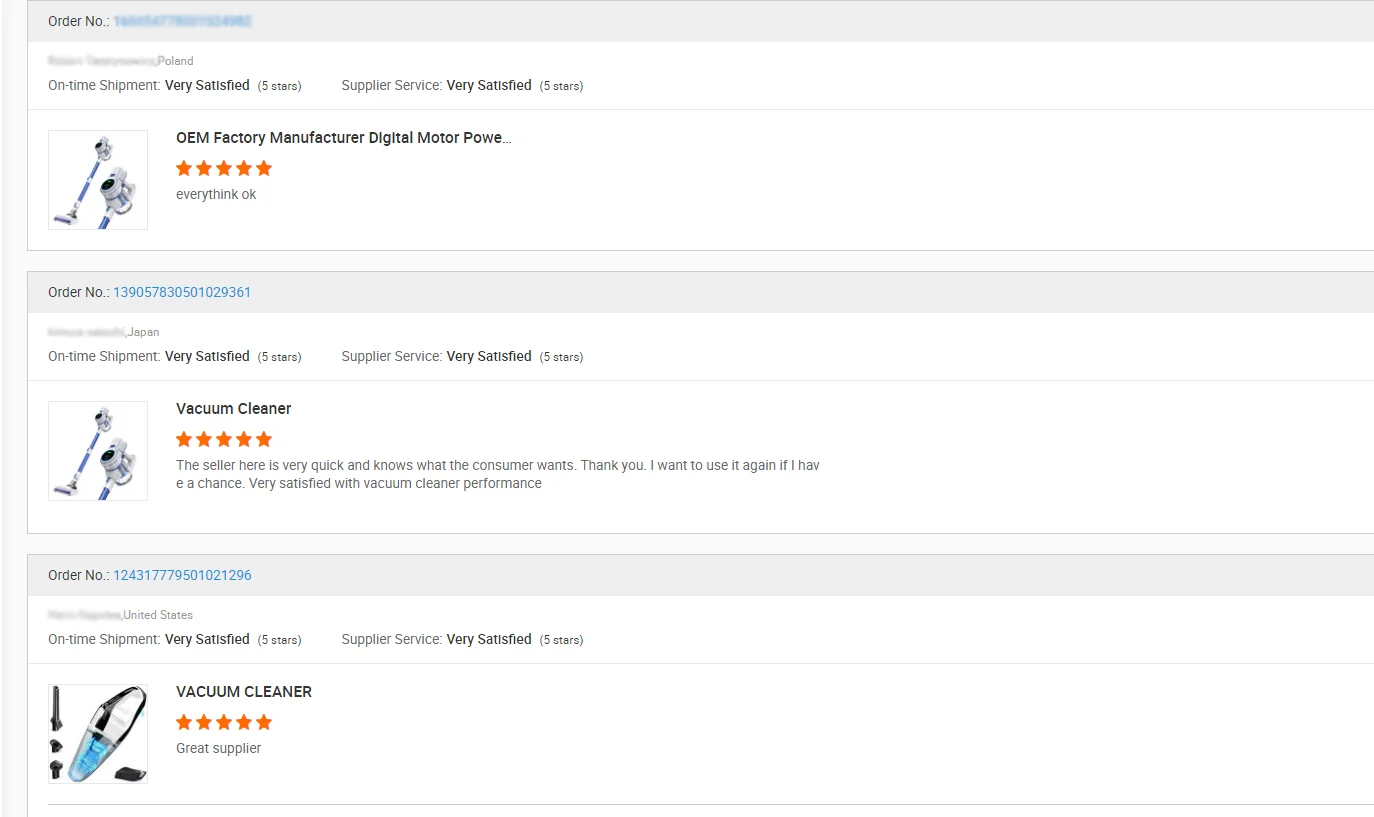Screen dimensions: 1374x817
Task: Click the handheld vacuum thumbnail image
Action: [x=98, y=734]
